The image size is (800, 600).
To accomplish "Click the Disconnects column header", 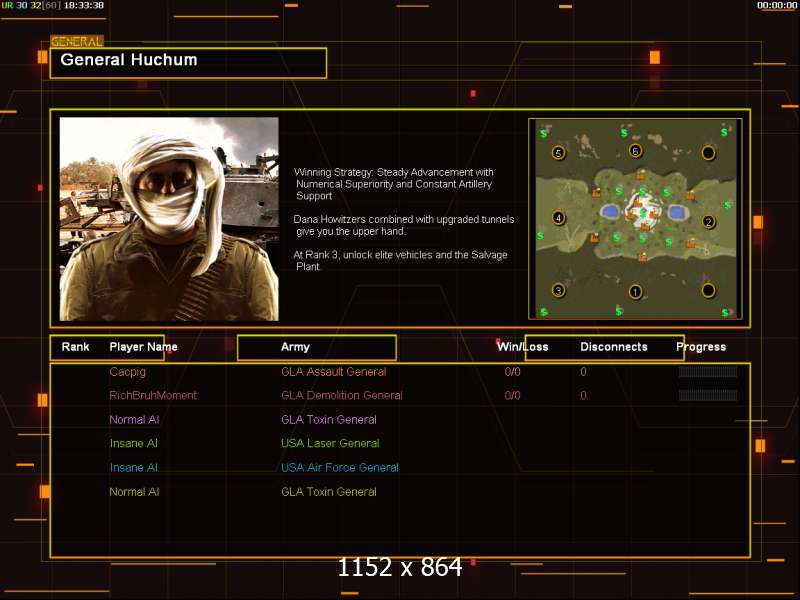I will click(614, 347).
